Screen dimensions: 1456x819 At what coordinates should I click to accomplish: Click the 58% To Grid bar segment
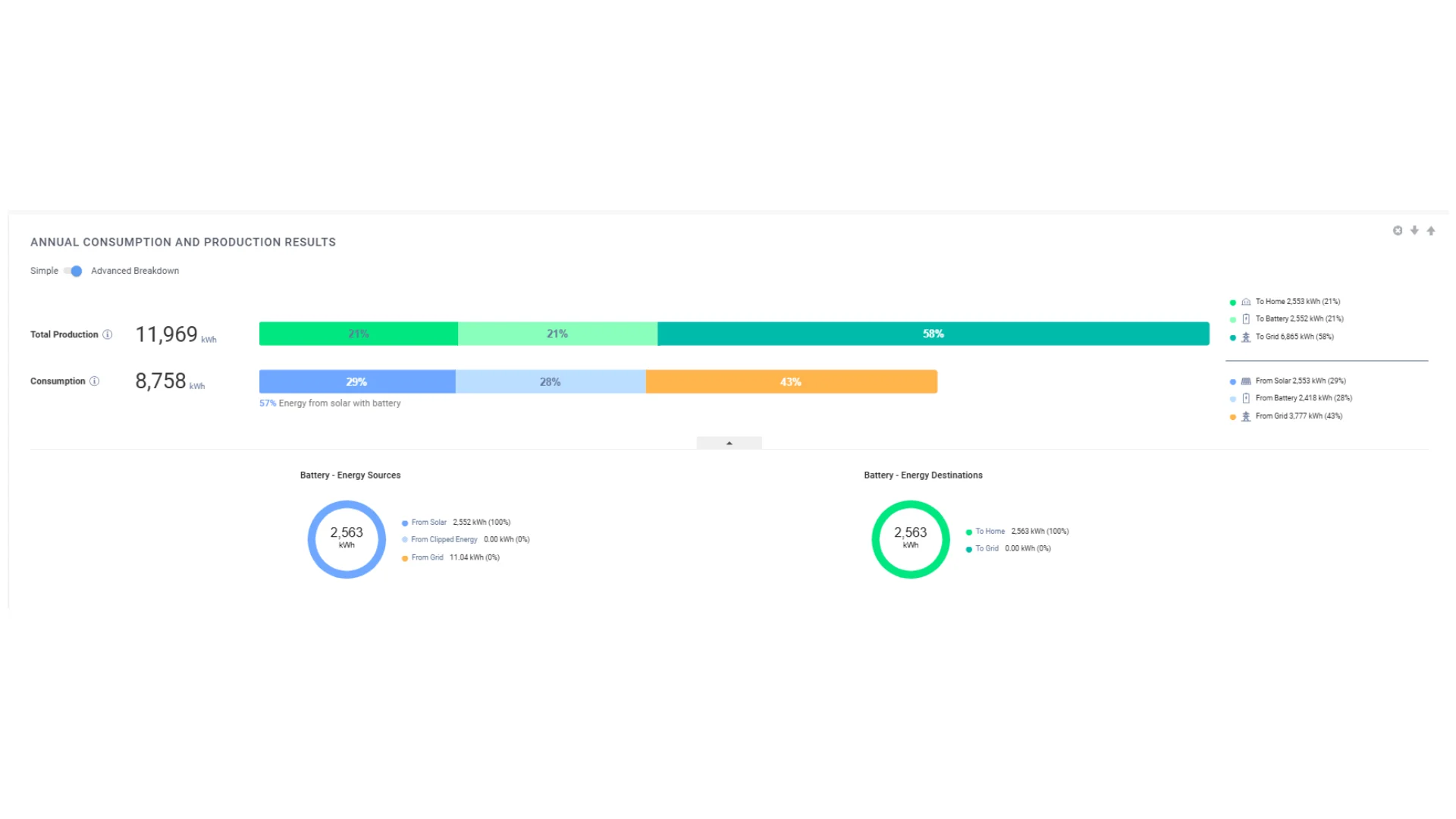(934, 334)
